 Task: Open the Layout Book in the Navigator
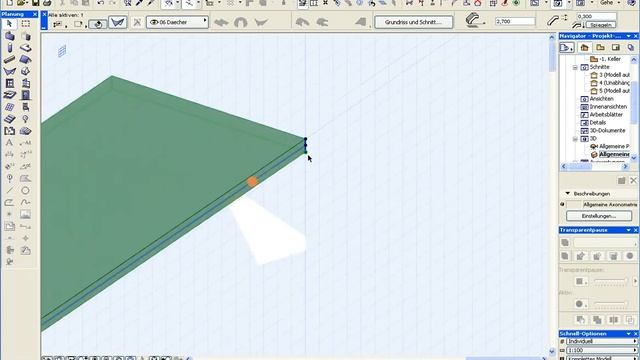(616, 48)
